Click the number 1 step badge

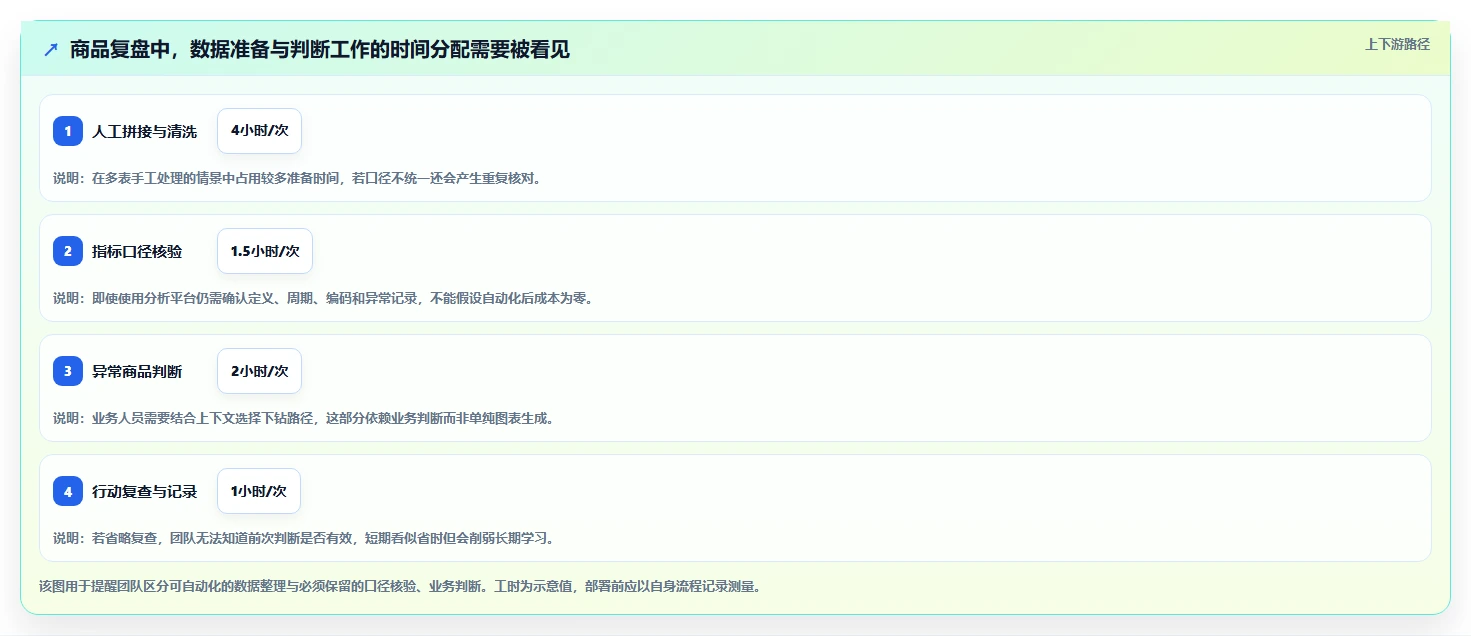tap(68, 131)
